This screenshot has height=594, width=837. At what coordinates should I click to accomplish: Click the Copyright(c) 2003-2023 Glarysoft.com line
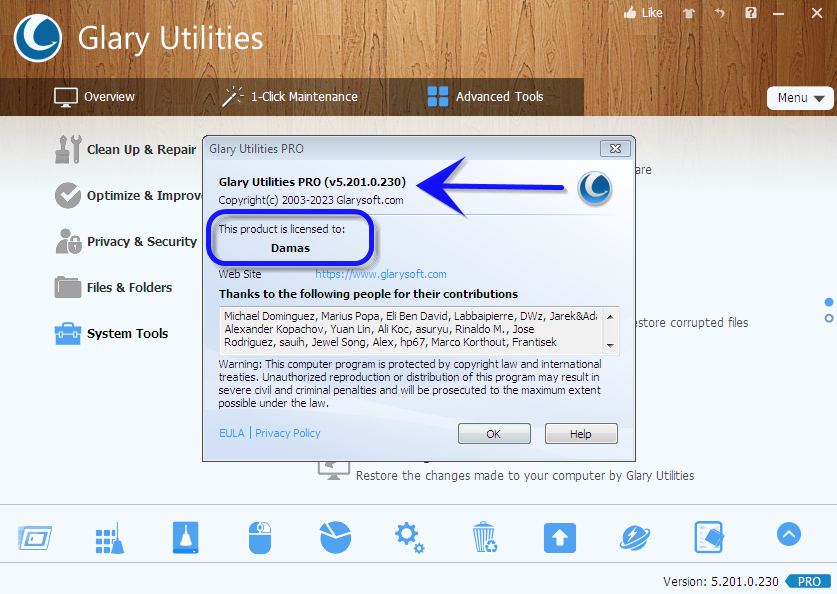click(x=311, y=200)
